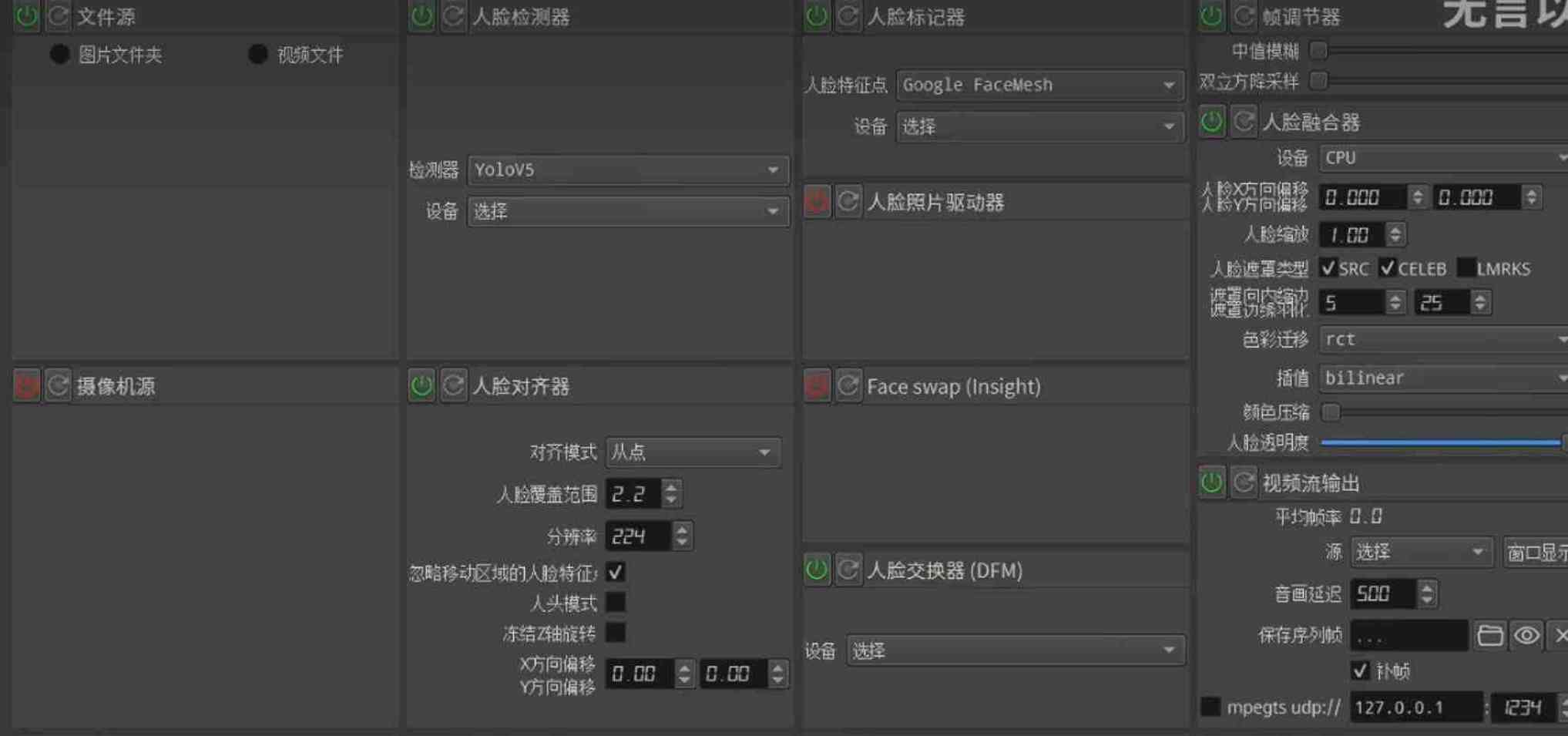Uncheck CELEB face mask type
The width and height of the screenshot is (1568, 736).
(x=1388, y=268)
